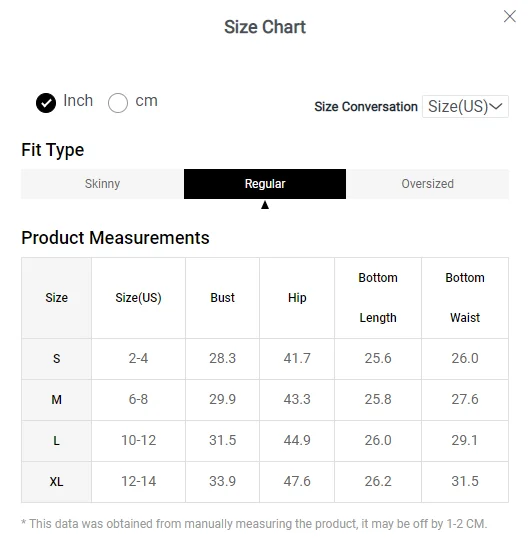Click the Size Conversation label

pos(366,107)
